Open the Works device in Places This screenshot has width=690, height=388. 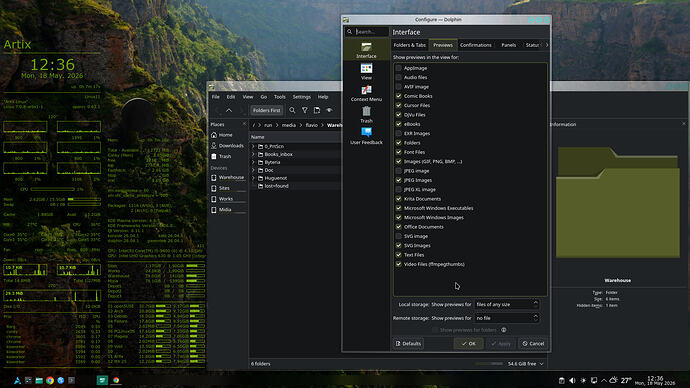pyautogui.click(x=228, y=199)
